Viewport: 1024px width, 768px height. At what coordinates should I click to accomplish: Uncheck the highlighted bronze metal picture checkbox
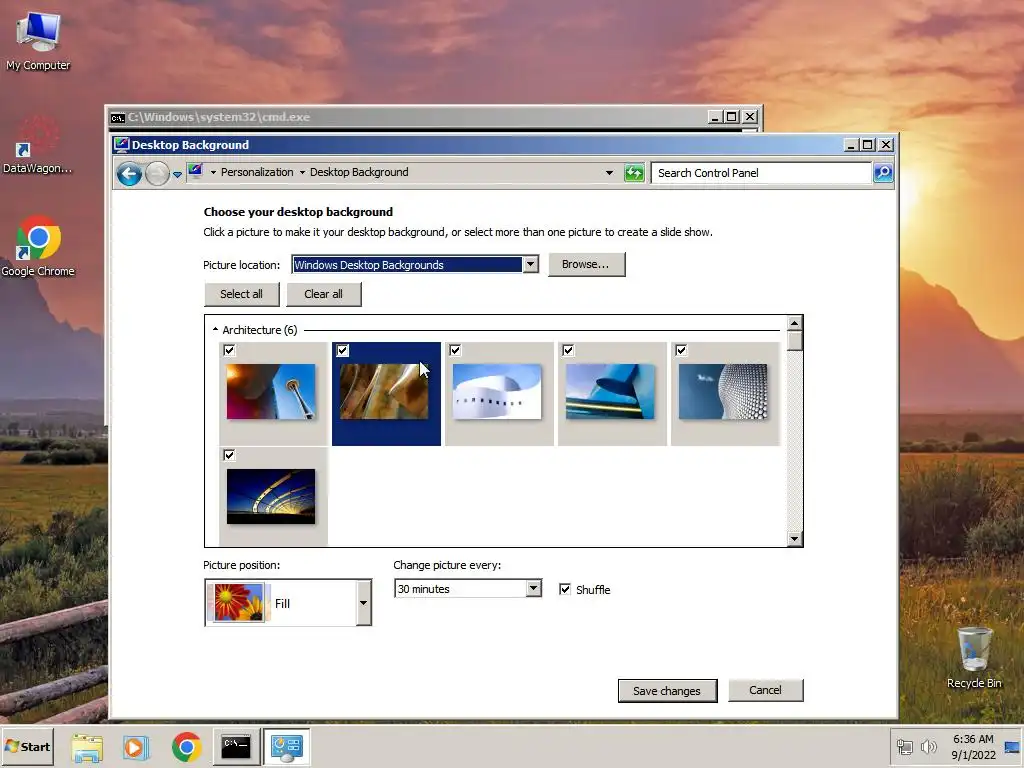(x=342, y=351)
